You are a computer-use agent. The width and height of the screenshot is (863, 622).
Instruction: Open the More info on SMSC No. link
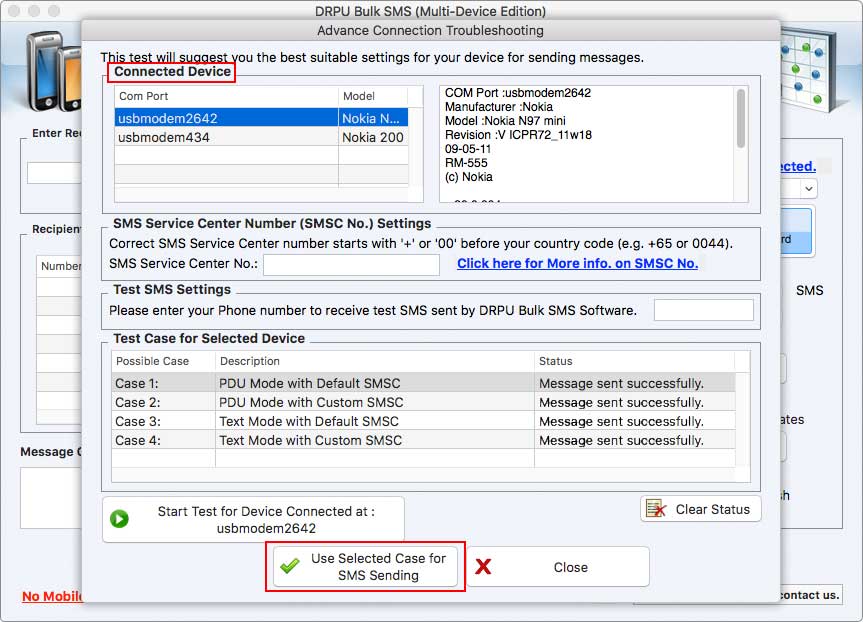click(577, 264)
